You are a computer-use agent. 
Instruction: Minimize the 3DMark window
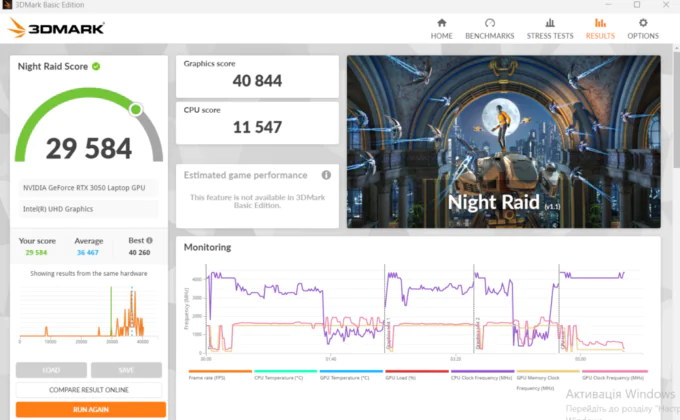[608, 5]
